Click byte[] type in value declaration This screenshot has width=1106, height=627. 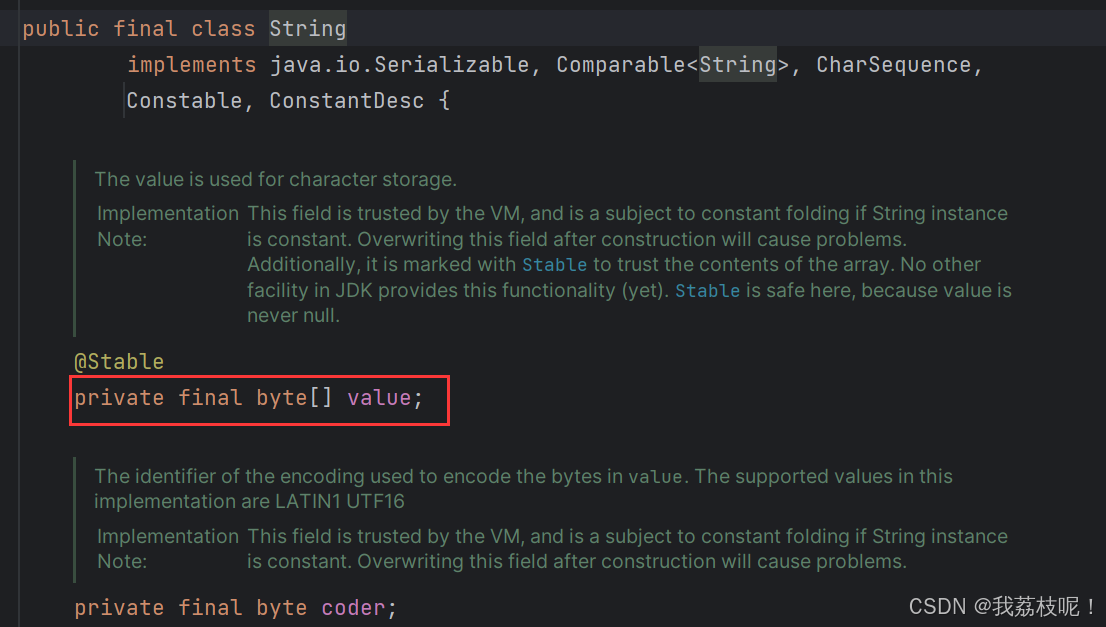[293, 398]
